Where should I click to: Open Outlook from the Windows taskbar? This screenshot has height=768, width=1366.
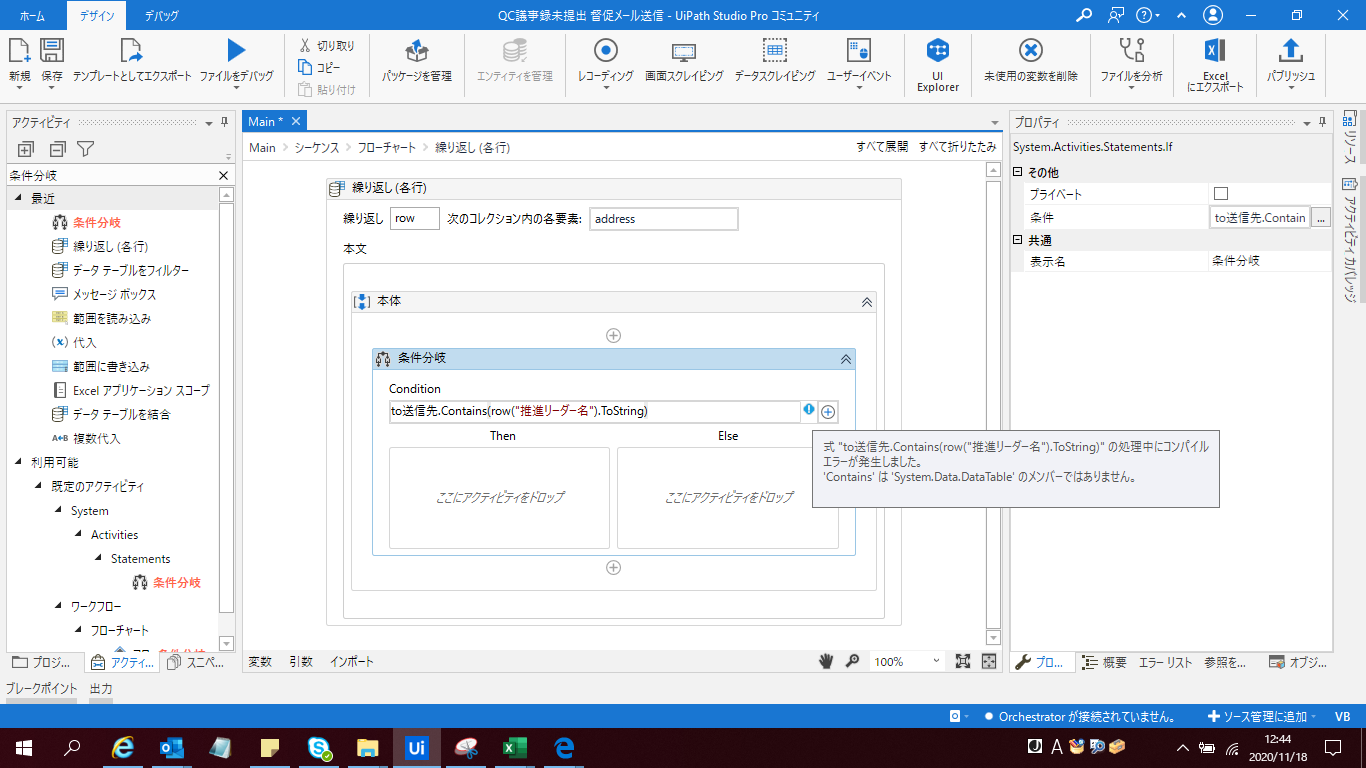tap(172, 747)
